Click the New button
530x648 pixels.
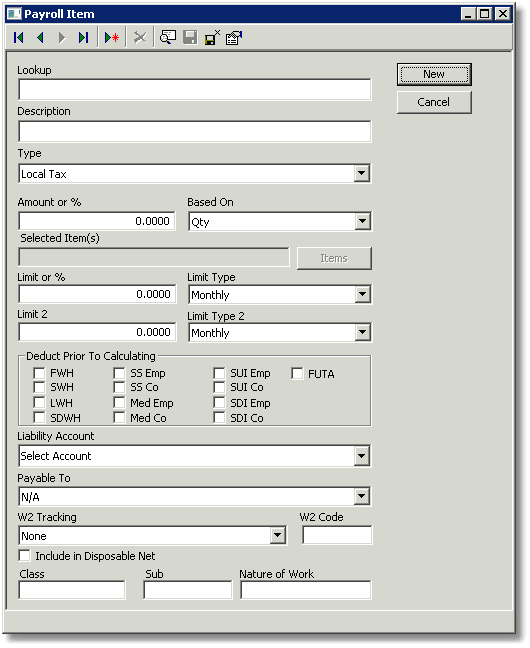[x=434, y=74]
